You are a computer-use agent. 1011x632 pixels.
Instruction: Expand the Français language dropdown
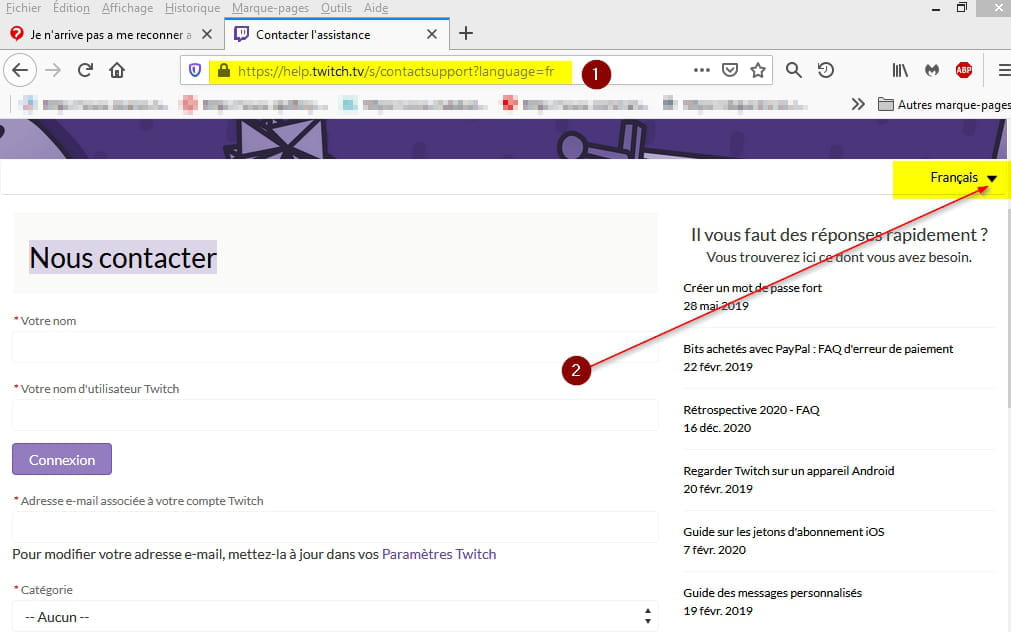(x=963, y=177)
